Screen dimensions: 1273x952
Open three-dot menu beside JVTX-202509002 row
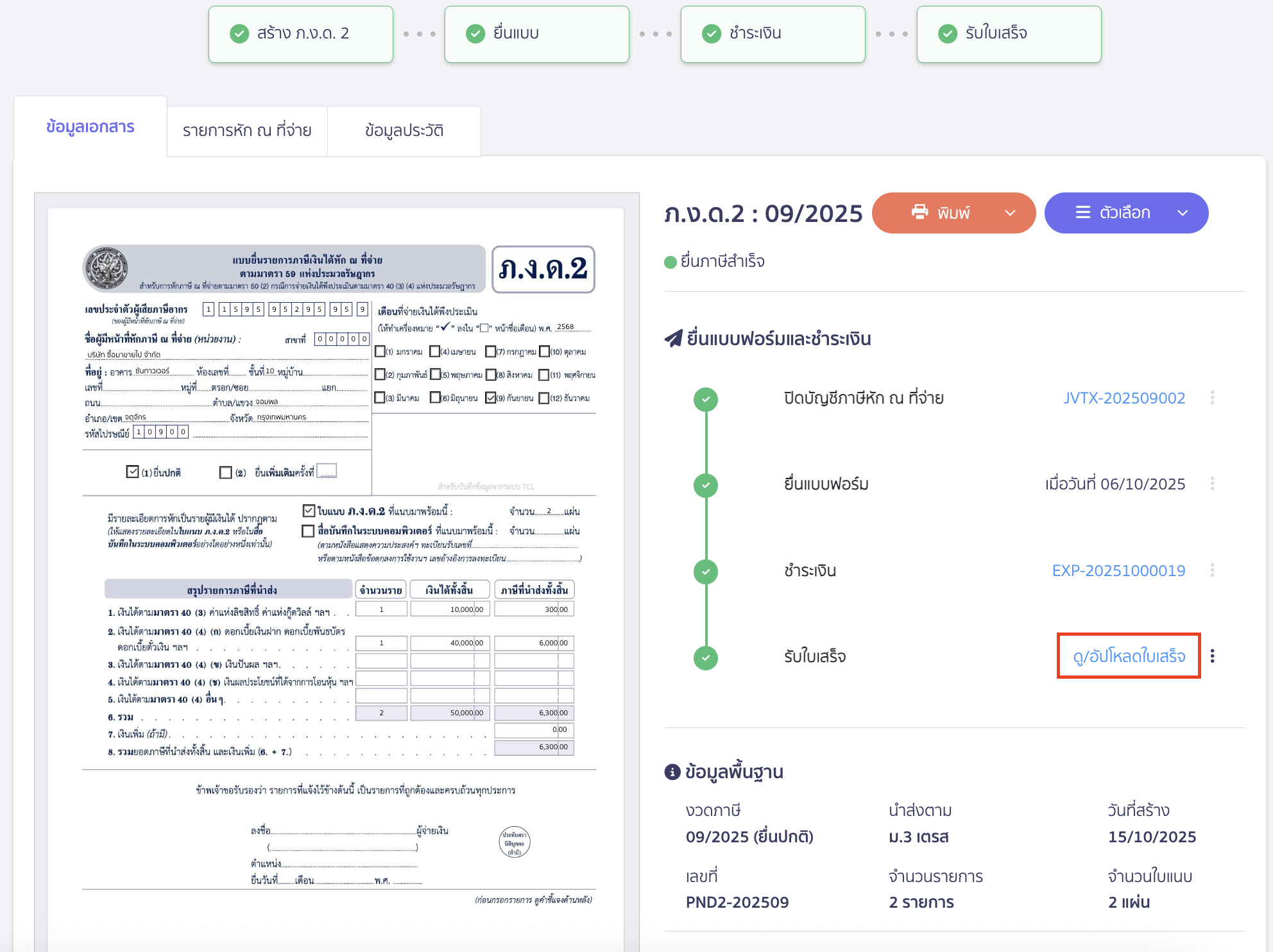[1212, 398]
